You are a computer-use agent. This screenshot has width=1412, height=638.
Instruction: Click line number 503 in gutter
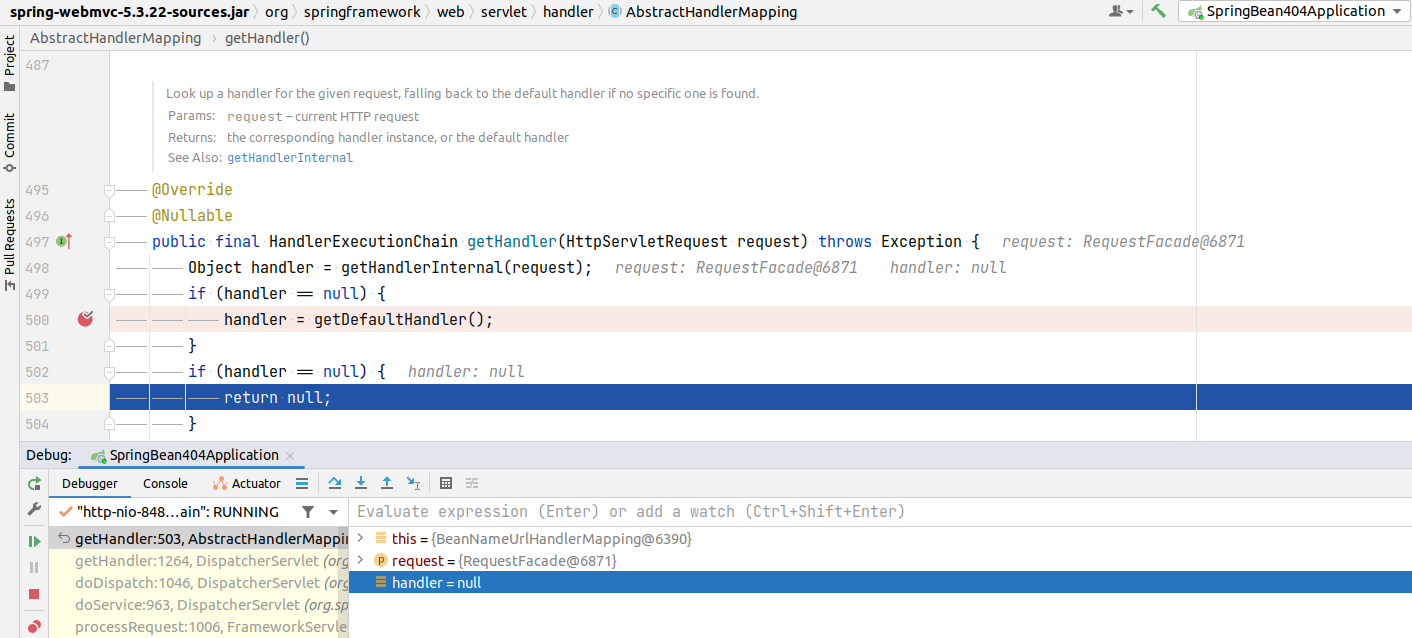pos(36,398)
